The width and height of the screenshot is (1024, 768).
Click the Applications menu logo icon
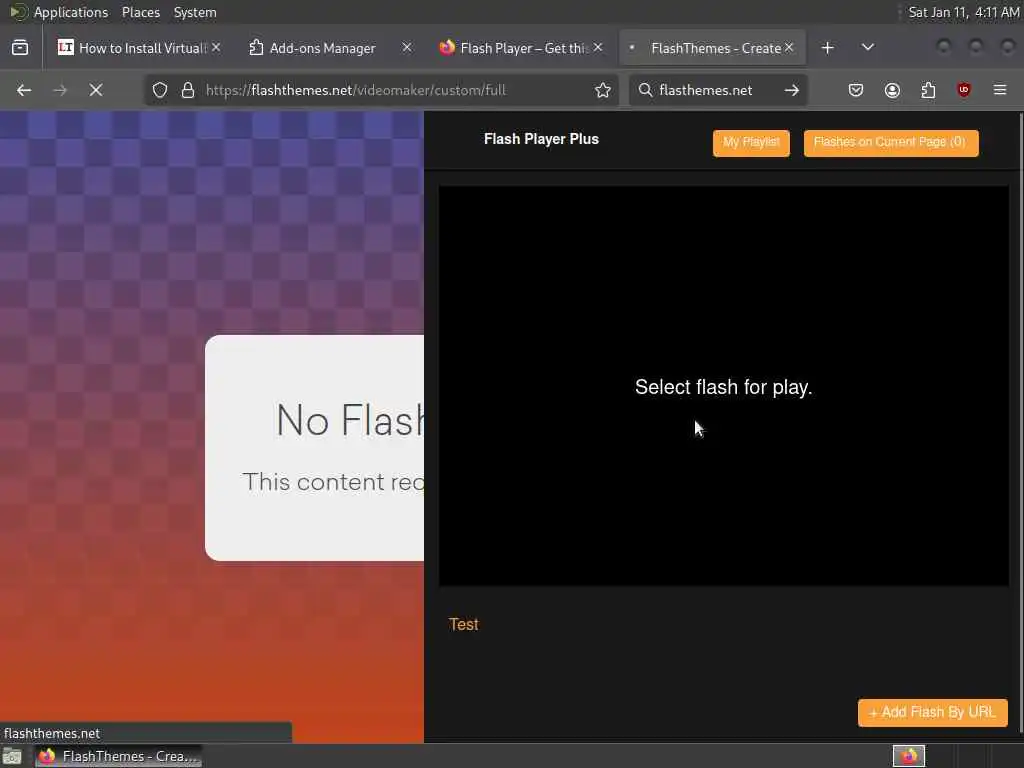(x=18, y=12)
